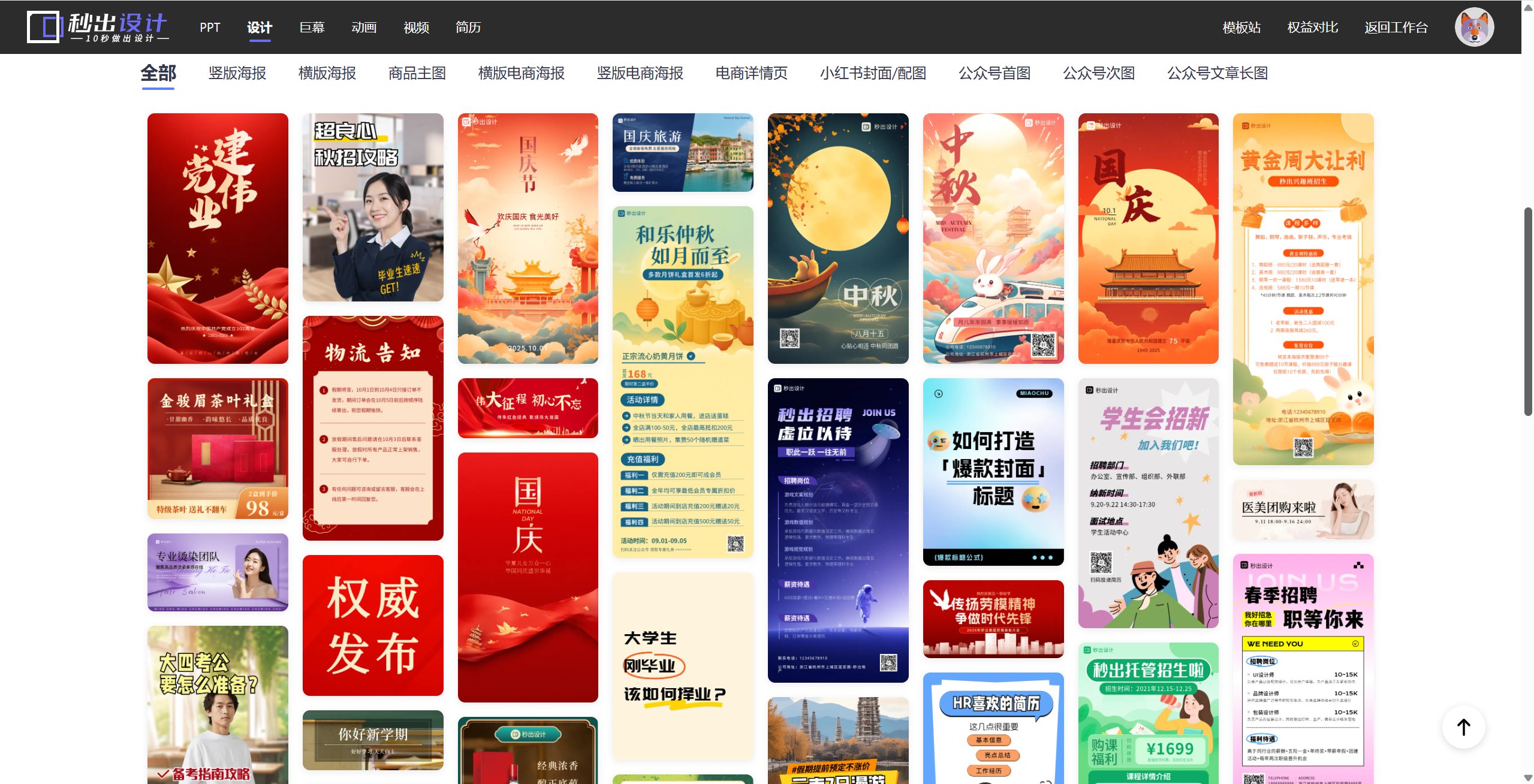Select the 小红书封面/配图 category
Viewport: 1534px width, 784px height.
(873, 73)
